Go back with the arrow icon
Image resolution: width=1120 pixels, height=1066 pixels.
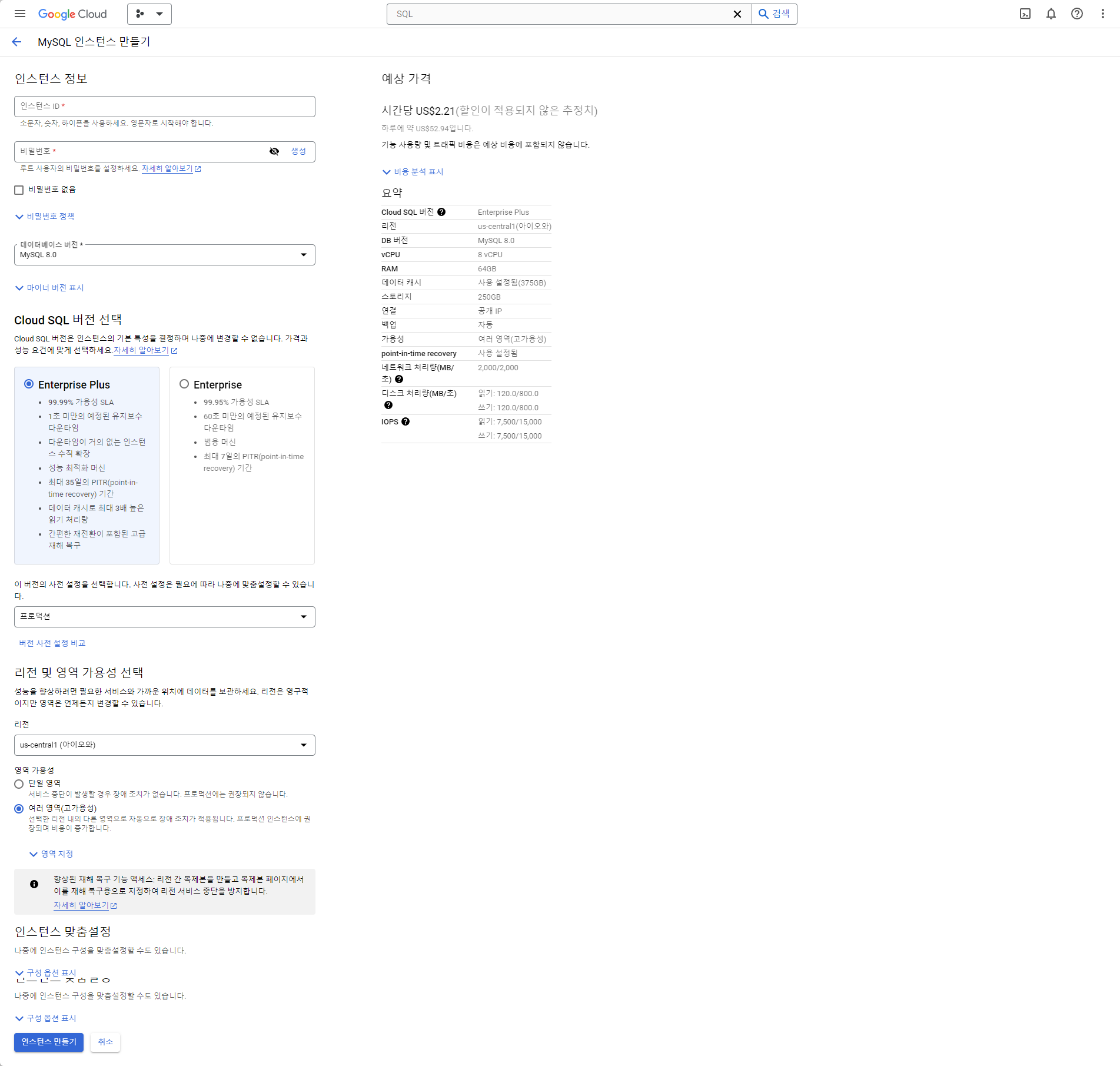(x=16, y=42)
